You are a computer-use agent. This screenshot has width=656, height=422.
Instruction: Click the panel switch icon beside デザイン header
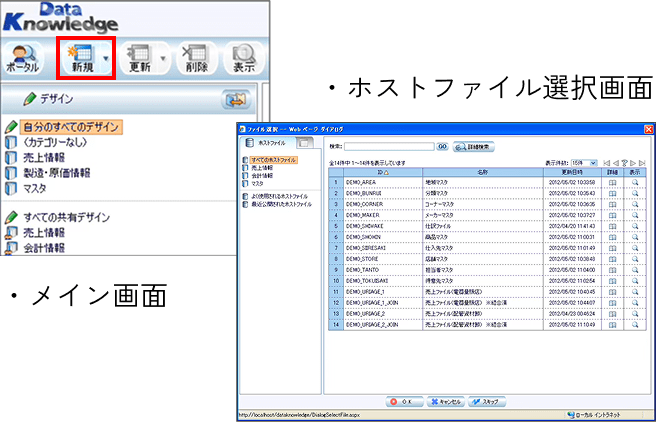tap(236, 99)
